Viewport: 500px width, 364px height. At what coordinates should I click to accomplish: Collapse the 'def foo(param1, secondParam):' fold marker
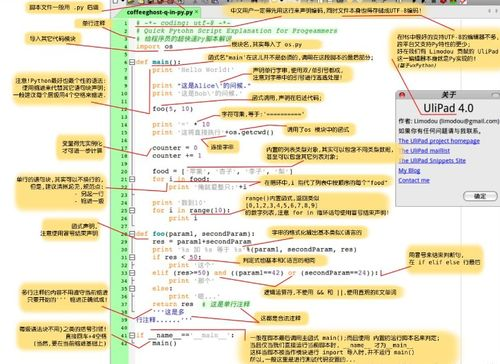[132, 234]
